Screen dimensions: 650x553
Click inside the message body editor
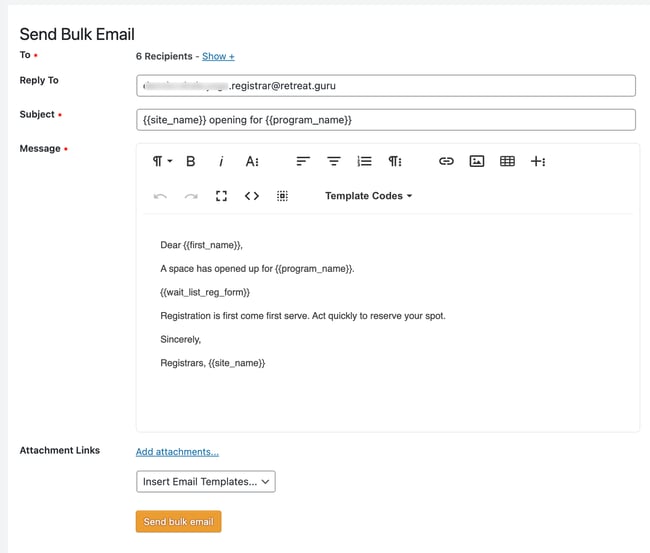click(388, 323)
